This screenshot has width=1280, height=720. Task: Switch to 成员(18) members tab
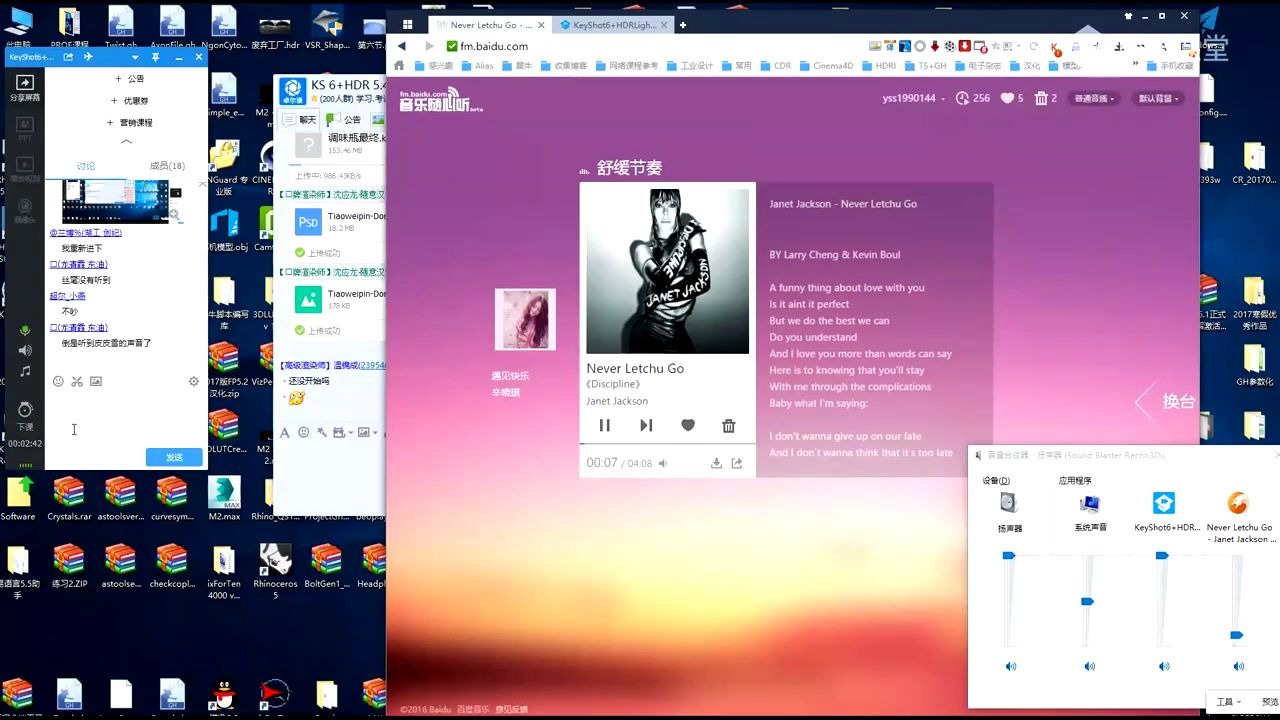click(x=167, y=166)
